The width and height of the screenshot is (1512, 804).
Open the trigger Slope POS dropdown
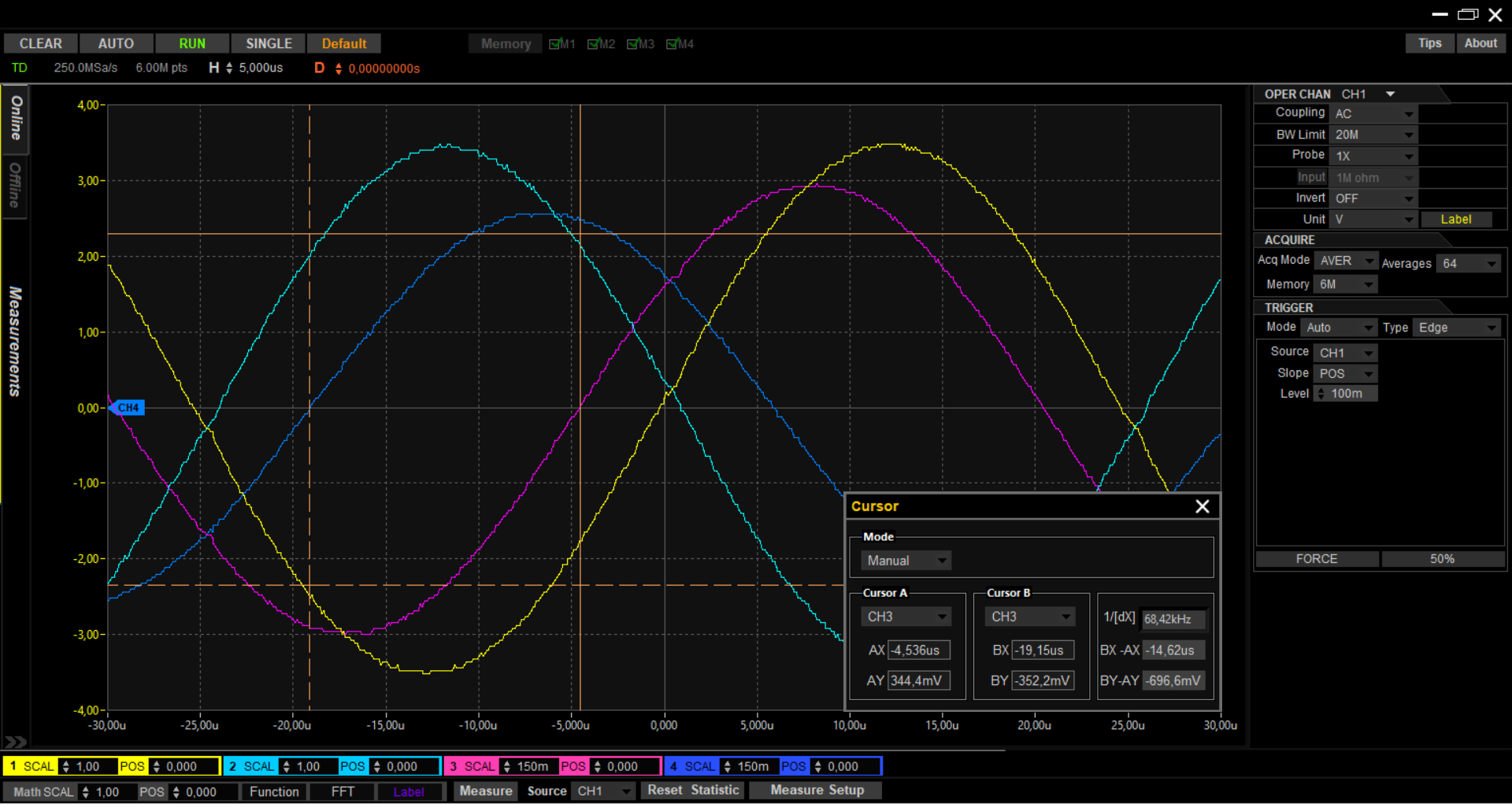[1346, 373]
